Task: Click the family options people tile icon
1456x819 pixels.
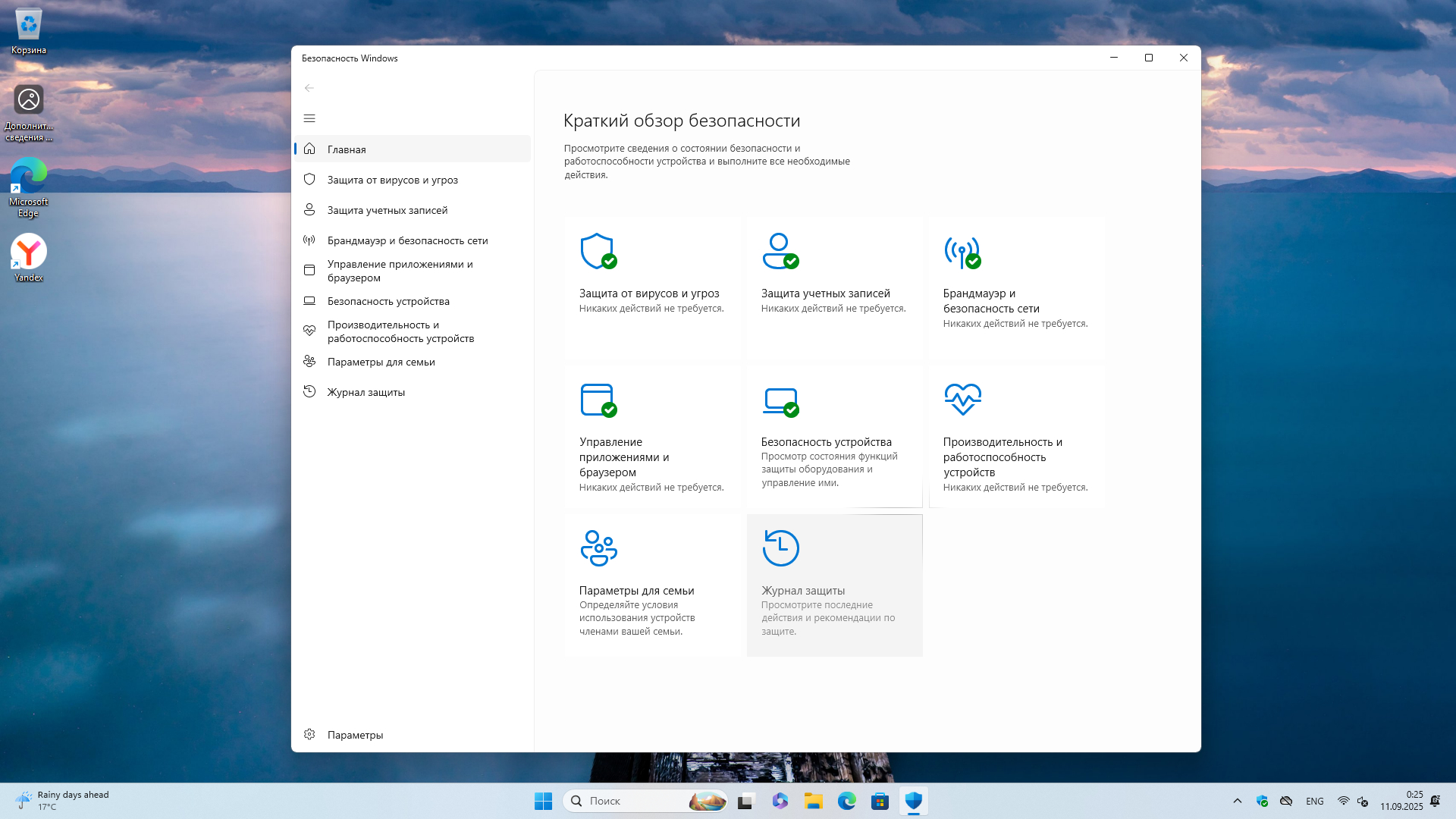Action: (598, 548)
